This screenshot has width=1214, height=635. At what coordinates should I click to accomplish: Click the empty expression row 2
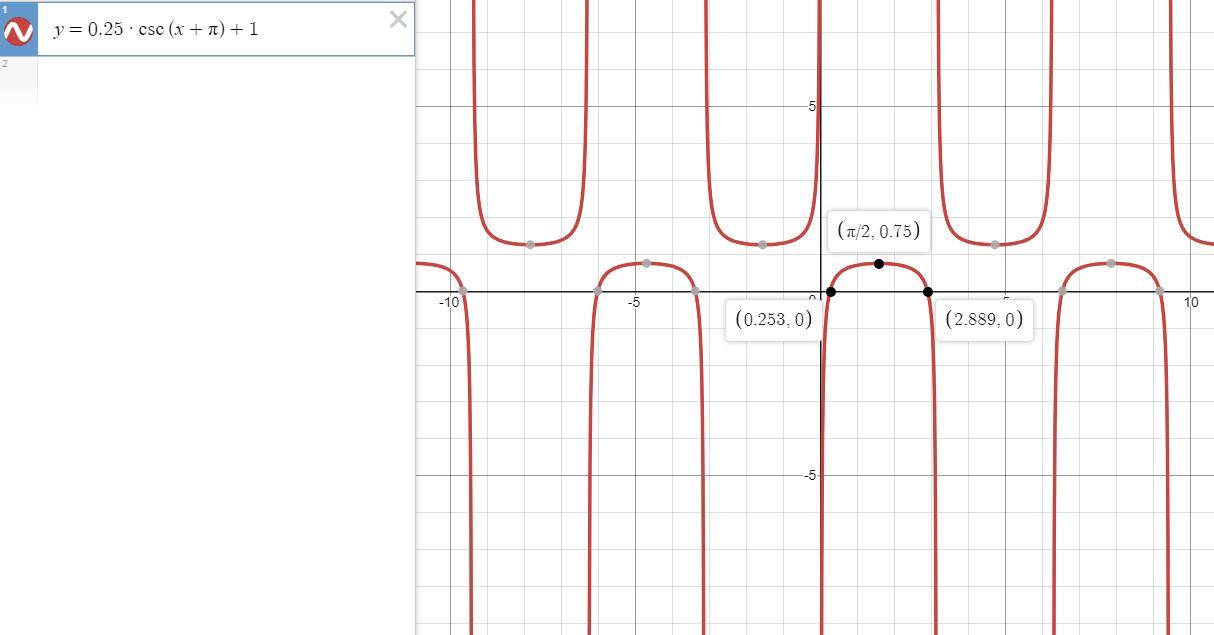click(x=207, y=80)
